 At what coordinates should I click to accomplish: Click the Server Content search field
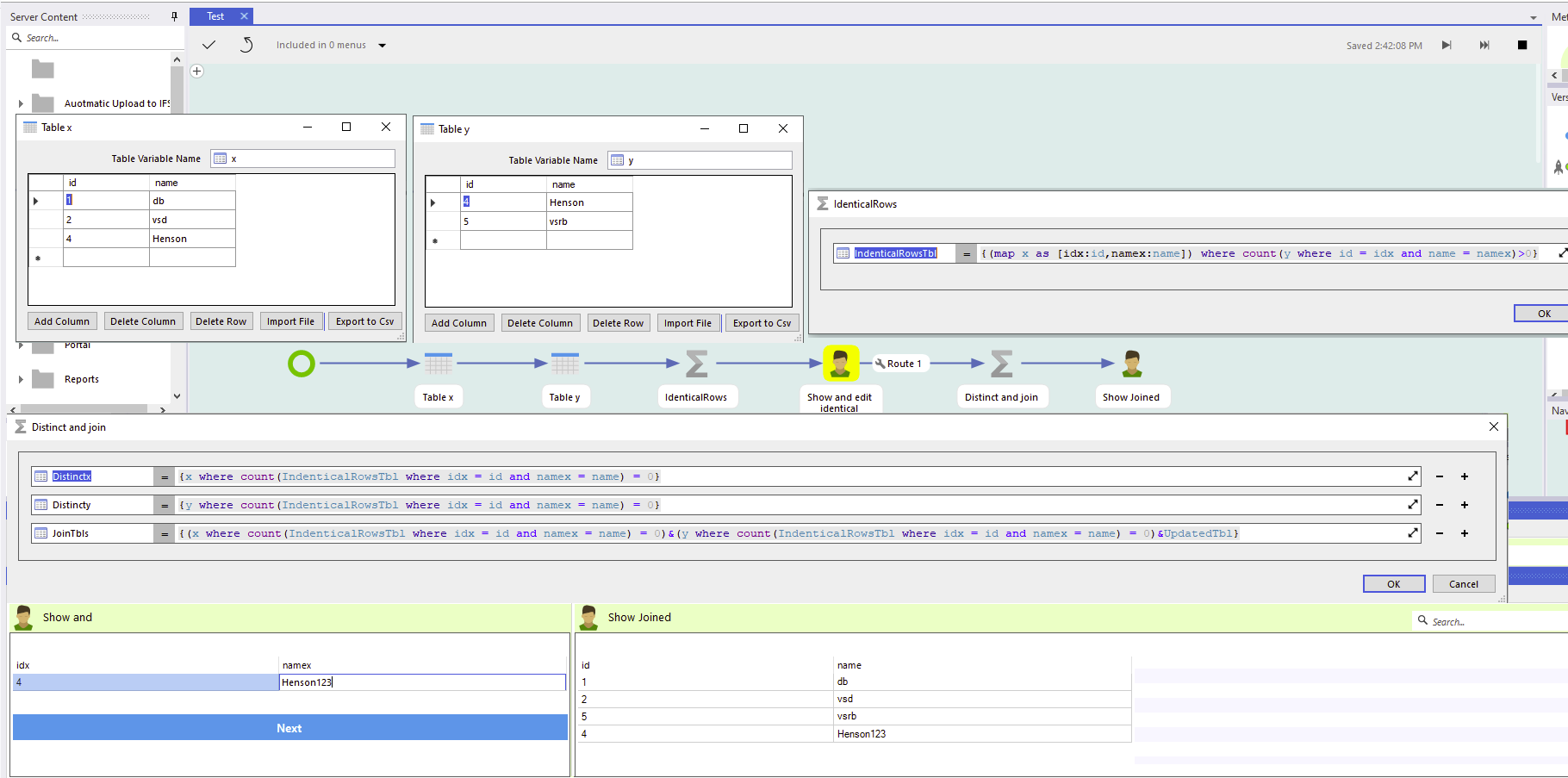[x=95, y=38]
